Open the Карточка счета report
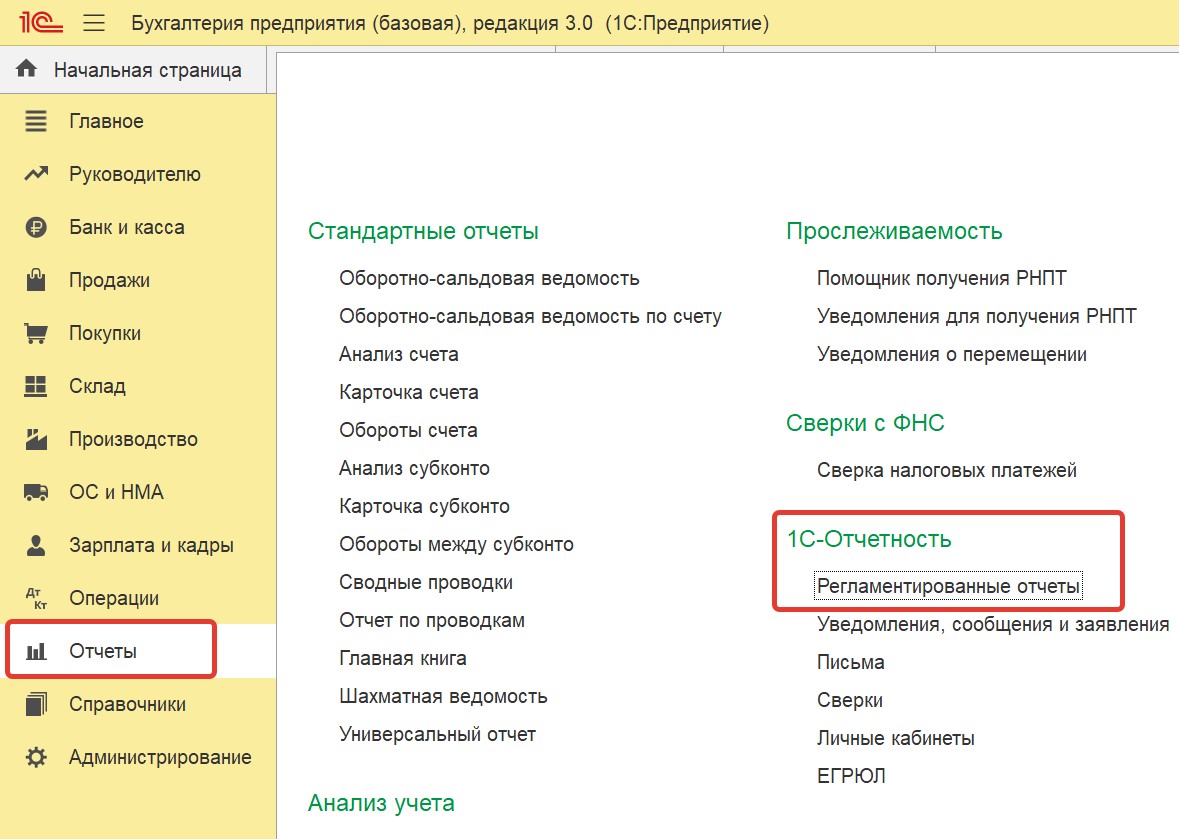 pyautogui.click(x=408, y=392)
